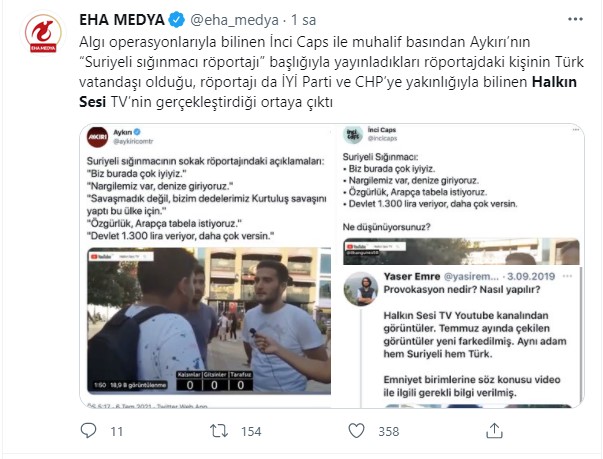The height and width of the screenshot is (459, 603).
Task: Click the like count 358
Action: pos(388,431)
